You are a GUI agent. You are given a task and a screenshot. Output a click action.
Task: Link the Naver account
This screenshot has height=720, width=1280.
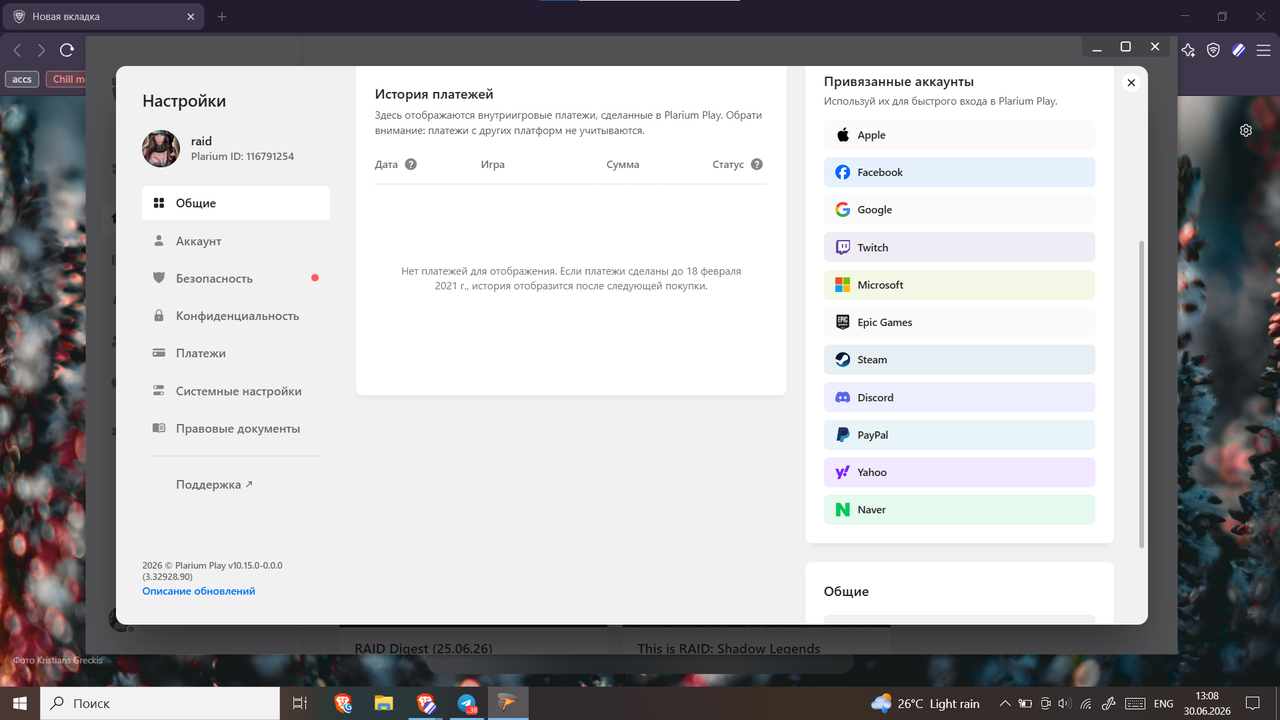point(959,510)
